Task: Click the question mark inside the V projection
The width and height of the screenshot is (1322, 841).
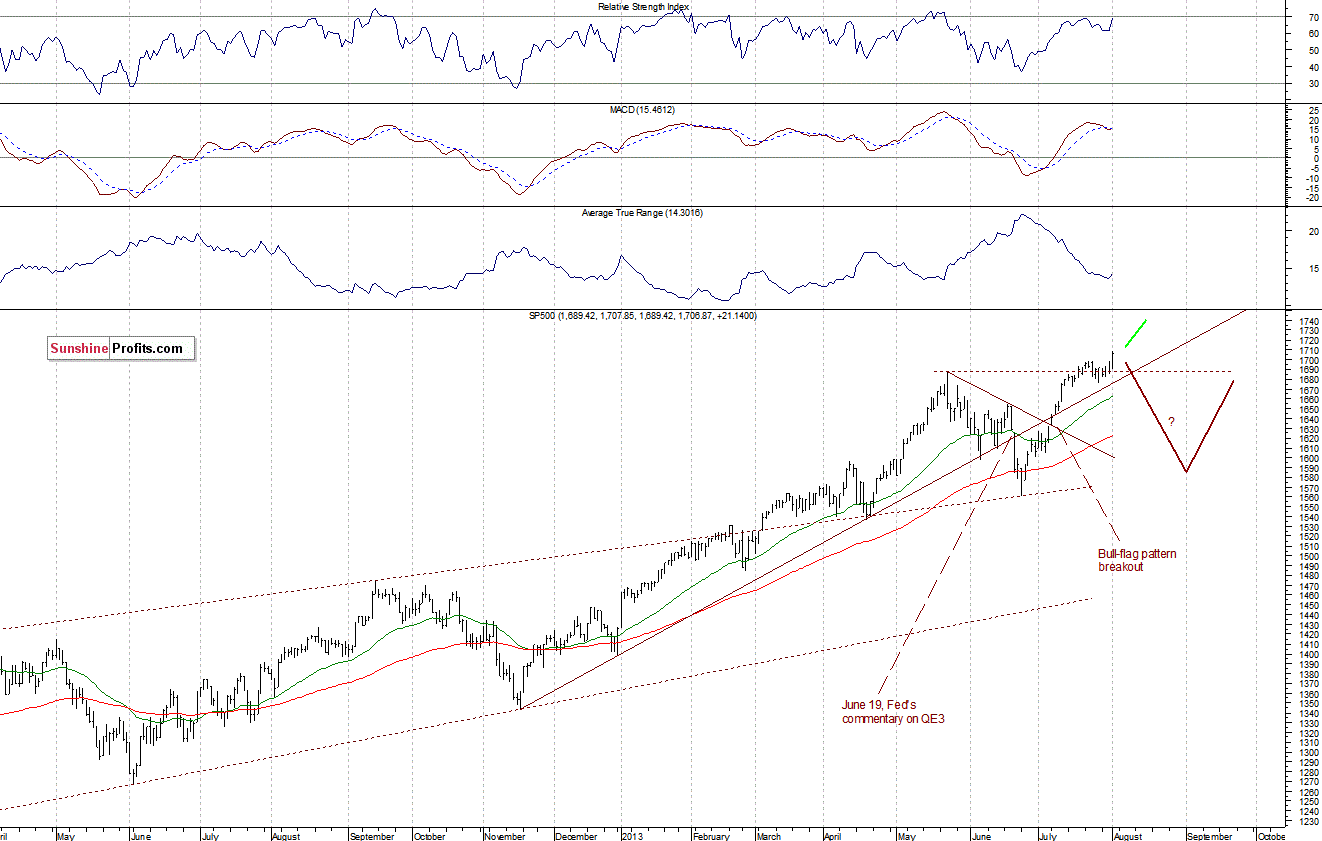Action: coord(1171,421)
